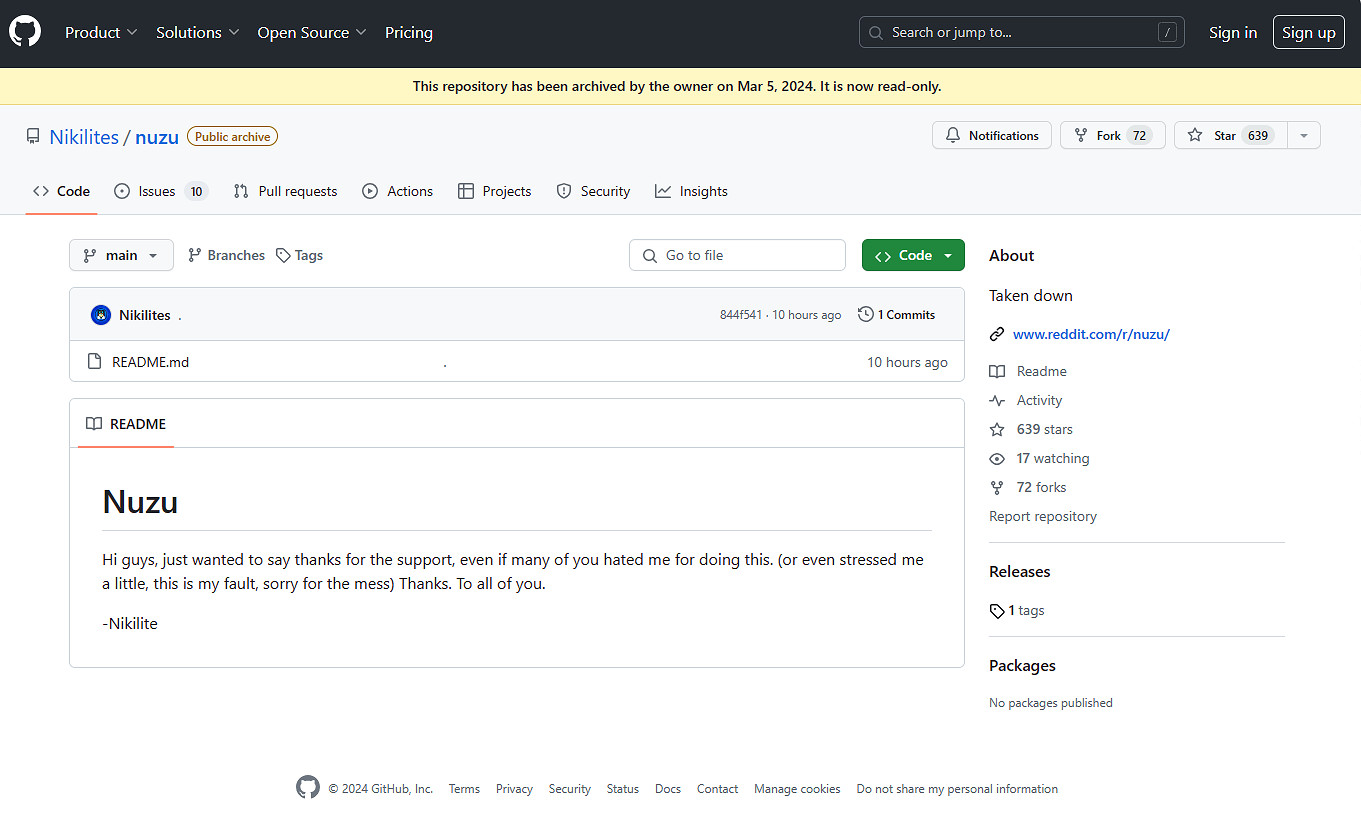Open the www.reddit.com/r/nuzu/ link

point(1091,334)
